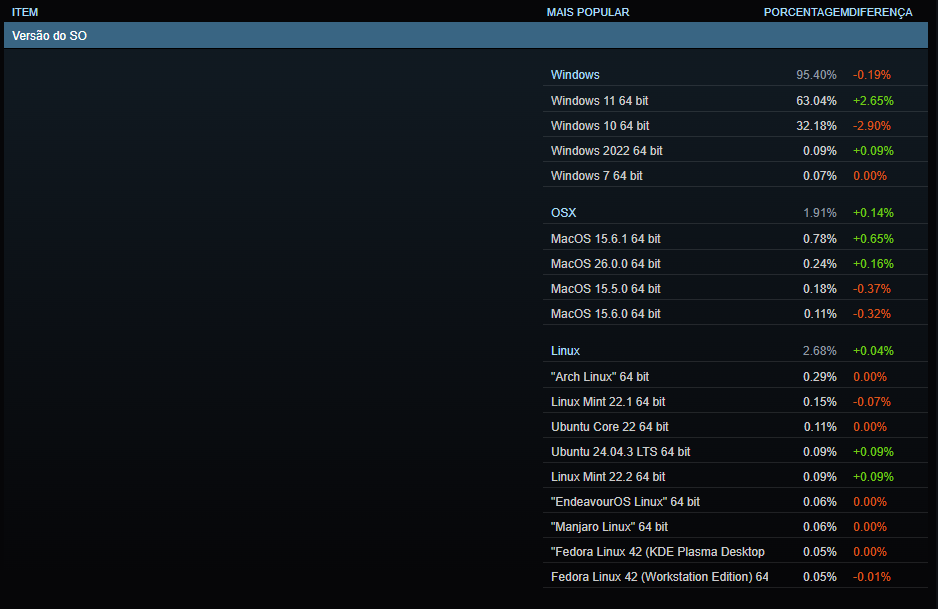Select the Windows category row

[x=575, y=75]
